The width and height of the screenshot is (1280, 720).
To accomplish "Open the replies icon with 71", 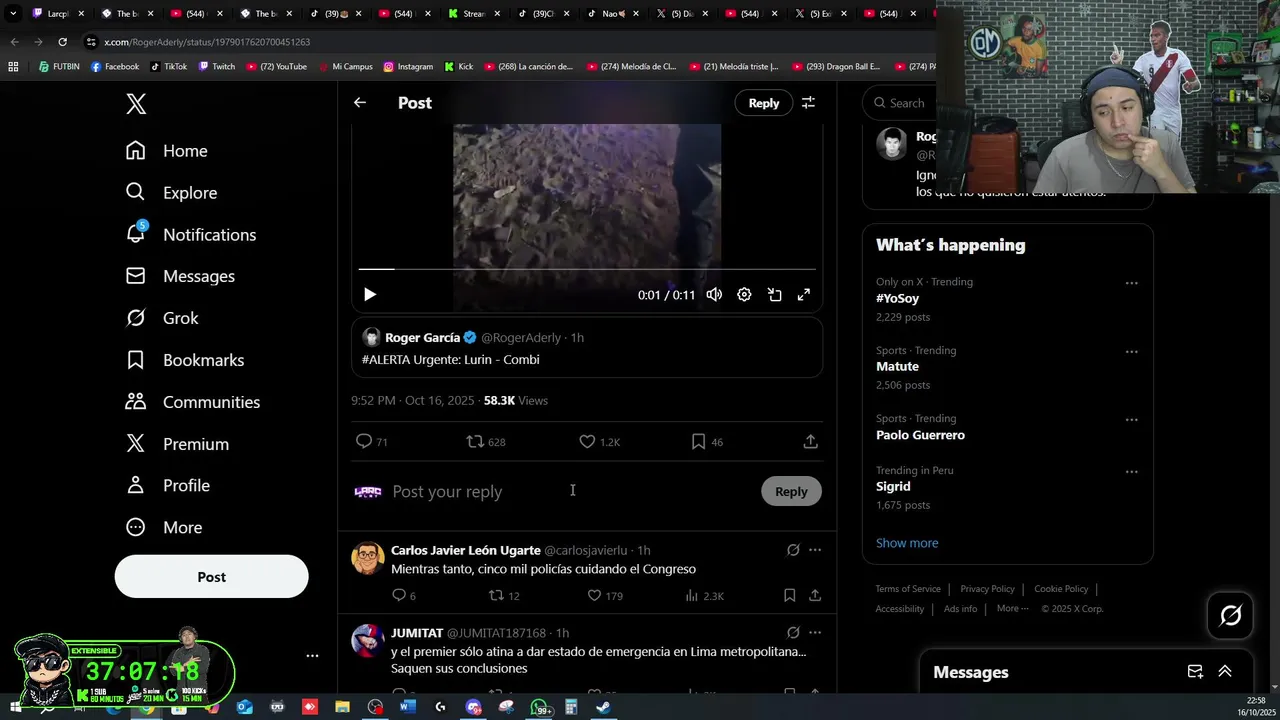I will 371,441.
